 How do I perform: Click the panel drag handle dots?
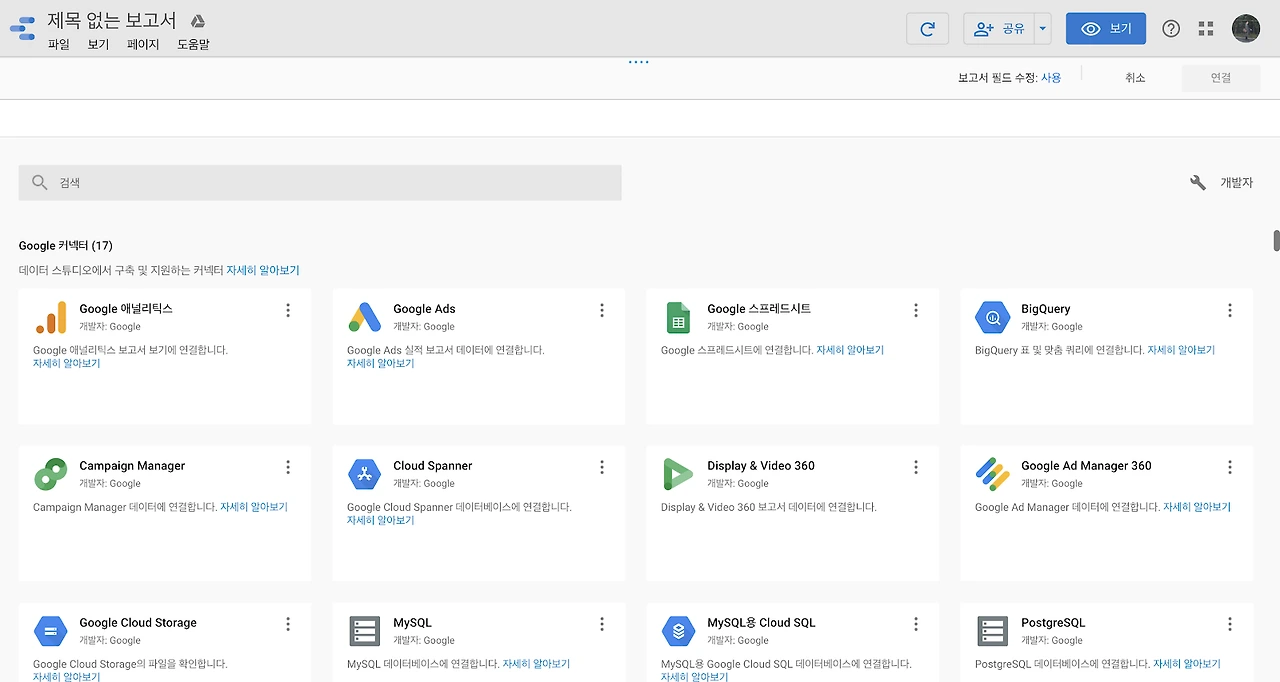pyautogui.click(x=639, y=62)
